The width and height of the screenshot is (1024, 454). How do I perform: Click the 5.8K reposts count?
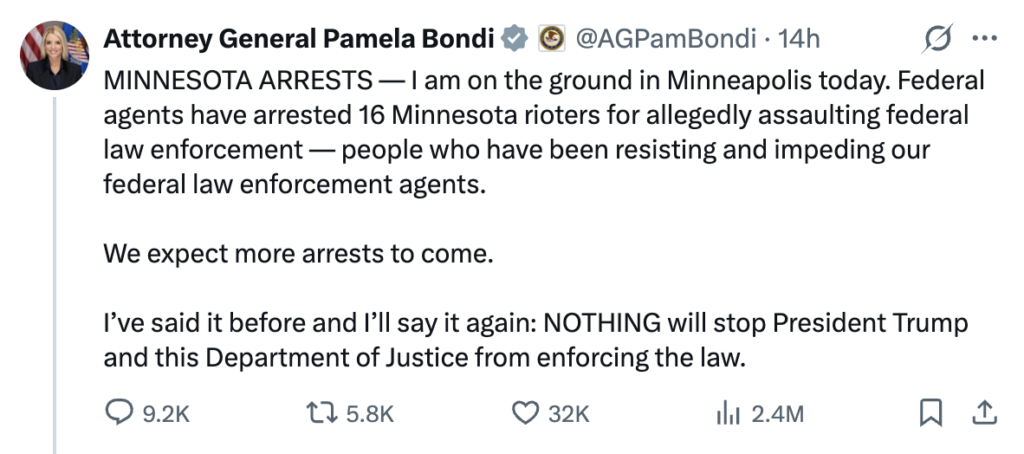tap(370, 413)
